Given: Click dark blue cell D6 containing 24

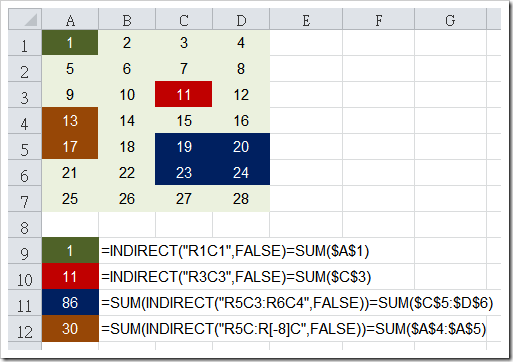Looking at the screenshot, I should coord(241,172).
